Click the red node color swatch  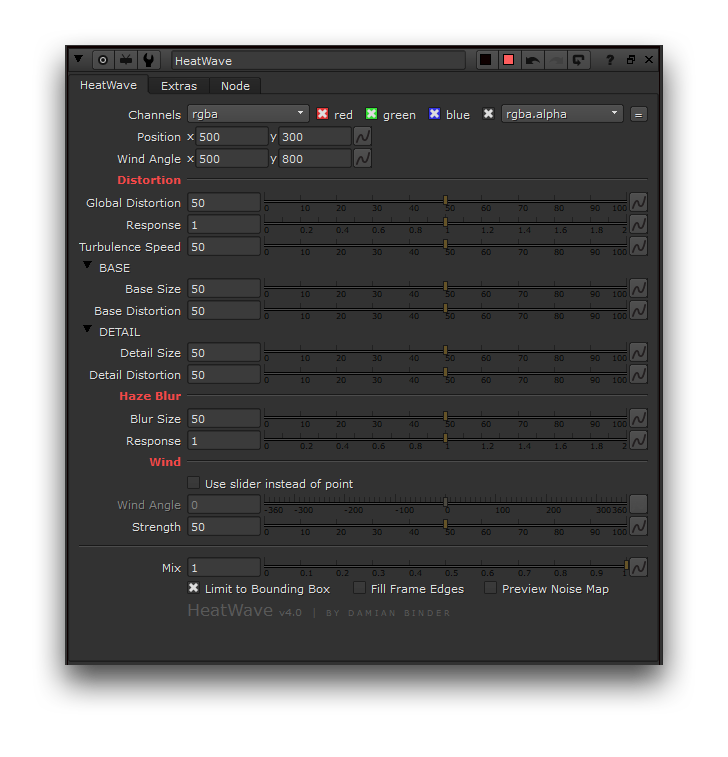508,60
